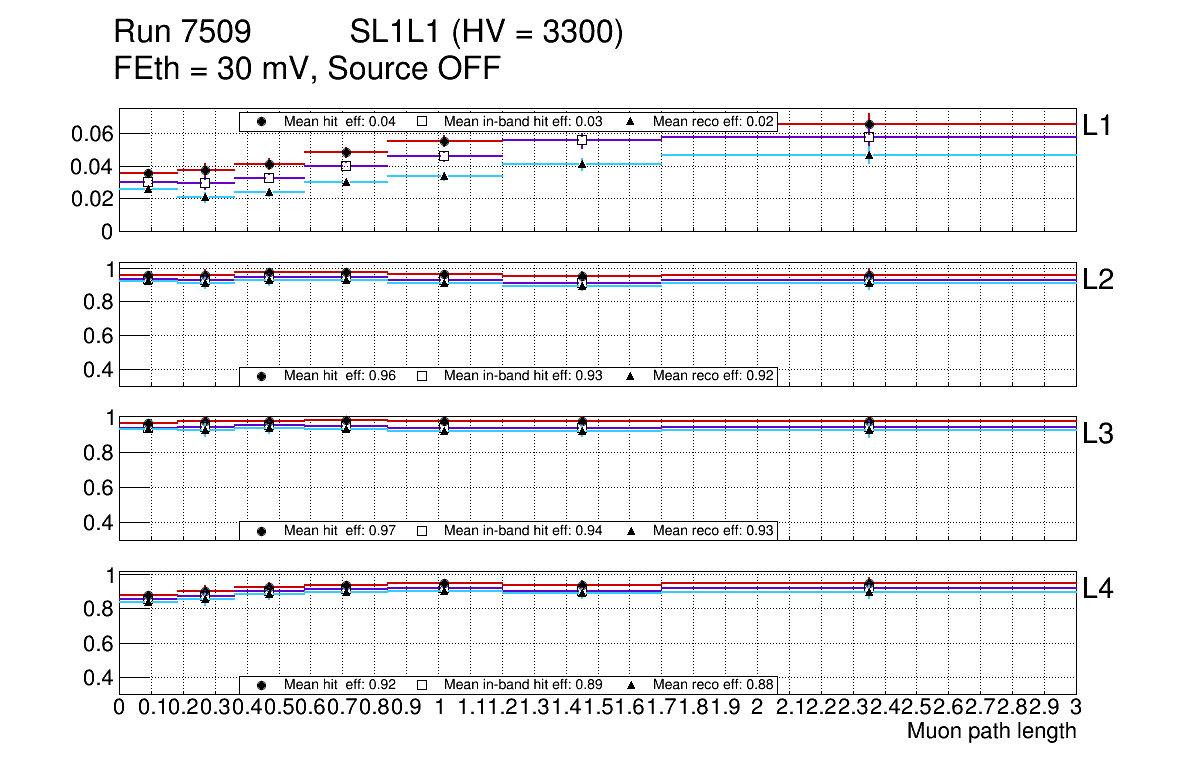Click the 'SL1L1 (HV = 3300)' header text
This screenshot has width=1196, height=772.
click(x=486, y=34)
